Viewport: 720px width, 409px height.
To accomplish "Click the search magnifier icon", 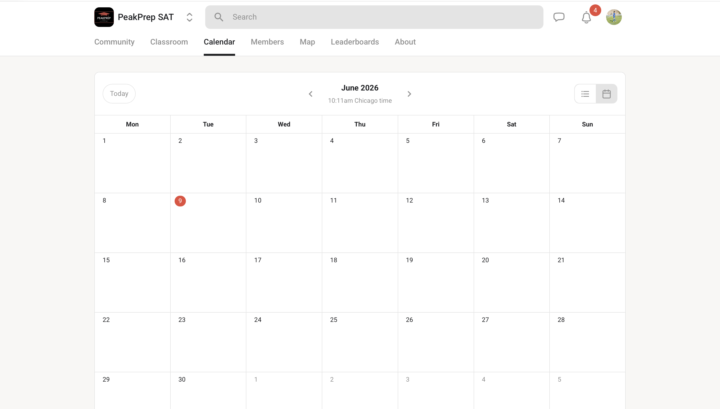I will (x=219, y=17).
